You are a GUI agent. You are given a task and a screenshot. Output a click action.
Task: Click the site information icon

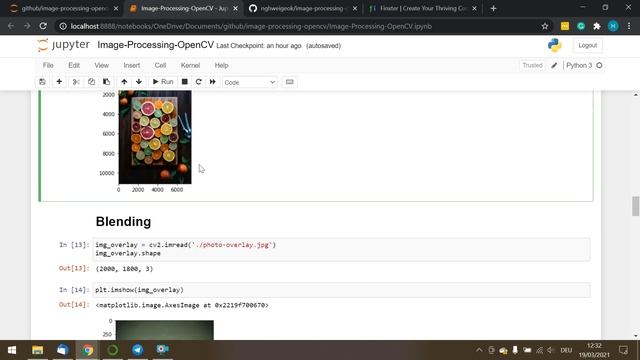63,26
